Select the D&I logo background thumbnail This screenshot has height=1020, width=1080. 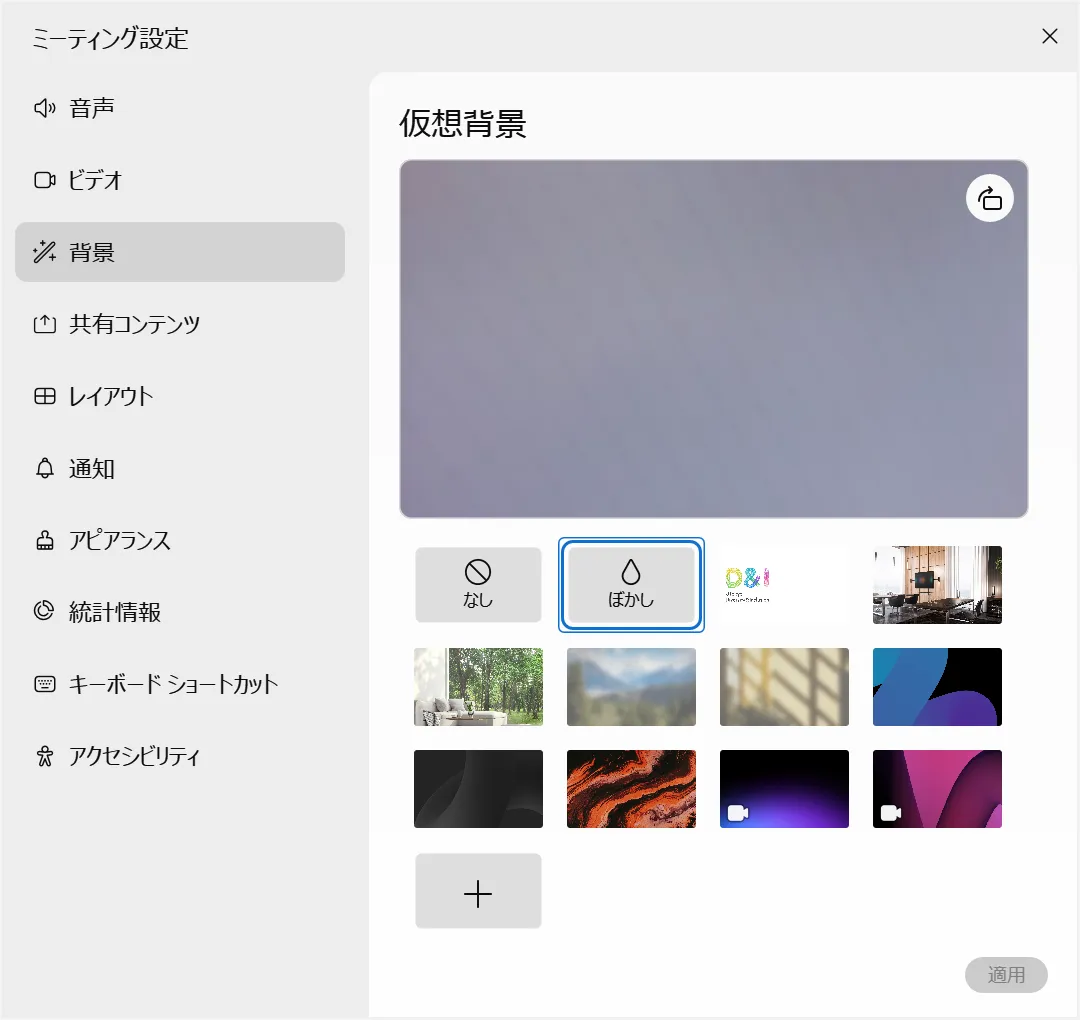click(x=784, y=585)
